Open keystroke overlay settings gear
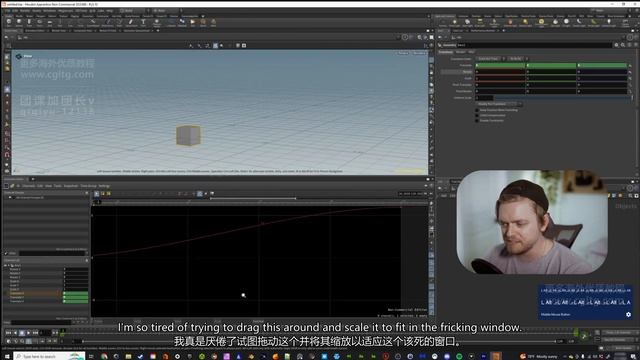 click(x=628, y=314)
